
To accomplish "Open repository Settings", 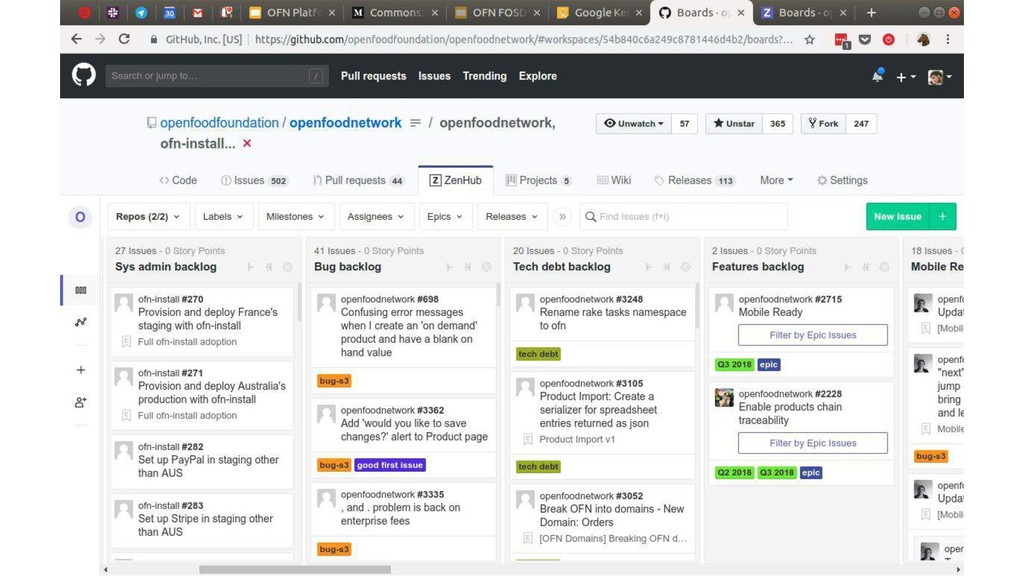I will coord(842,180).
